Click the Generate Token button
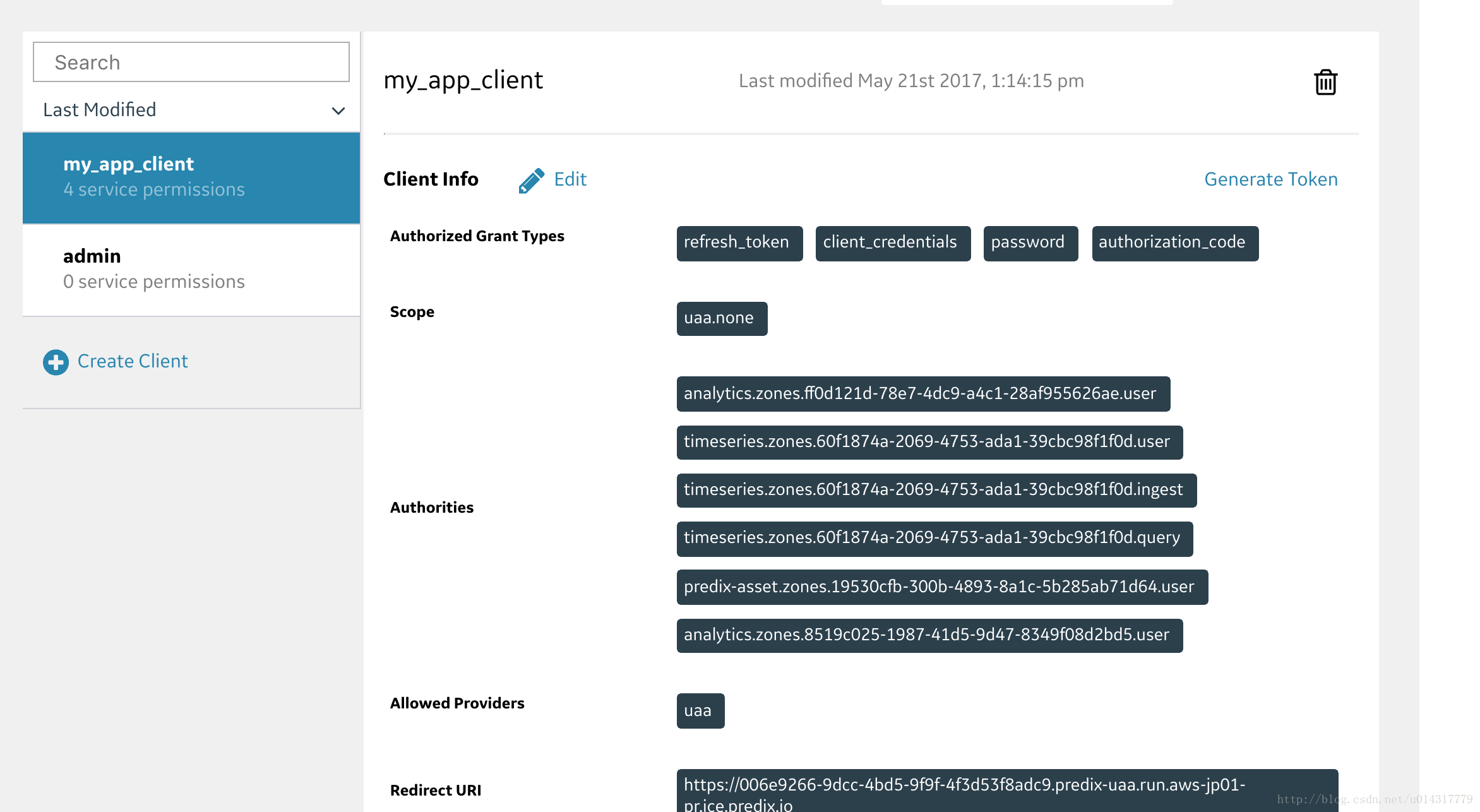The image size is (1480, 812). click(1271, 178)
